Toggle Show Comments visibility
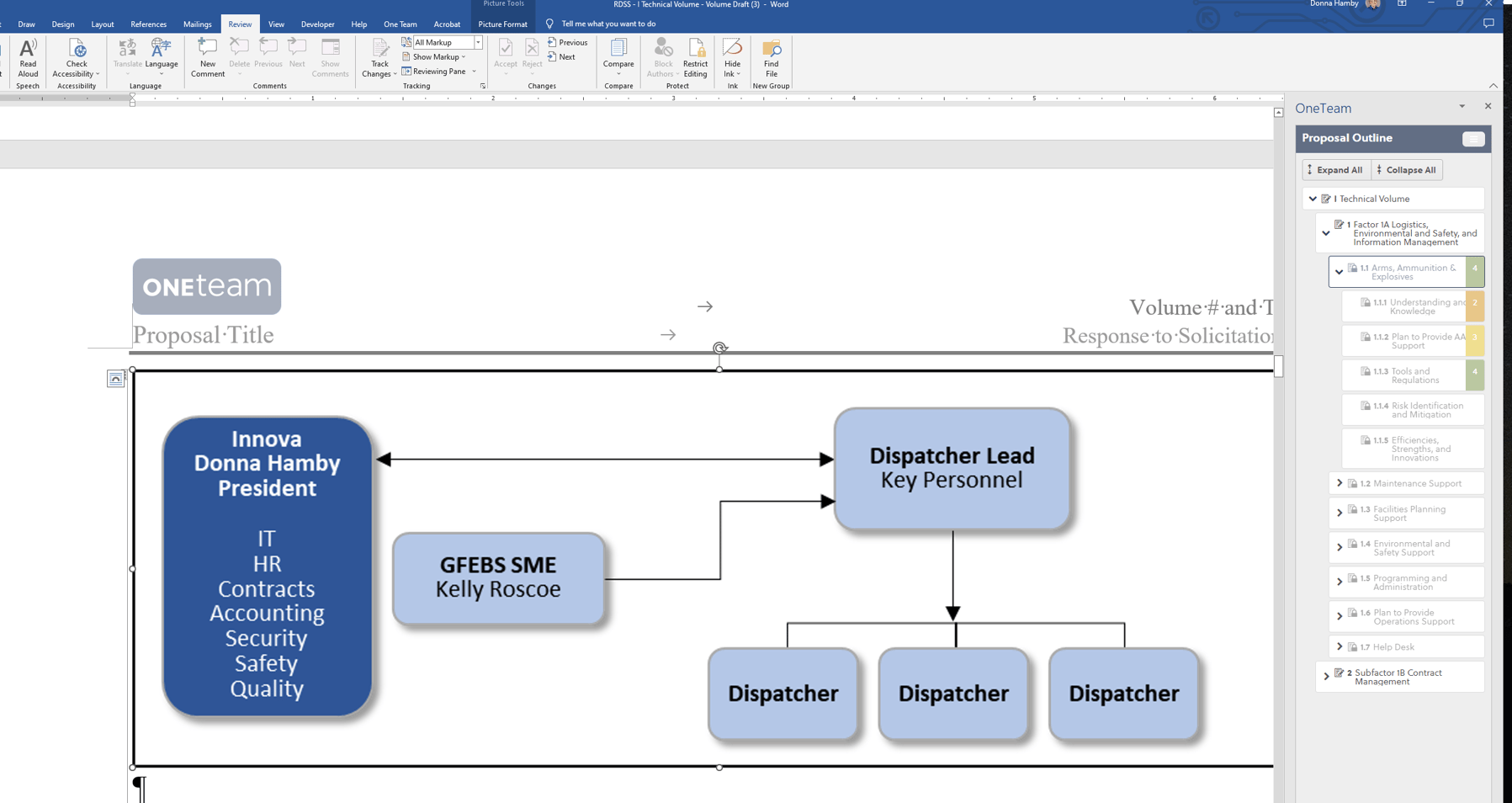Image resolution: width=1512 pixels, height=803 pixels. (x=331, y=59)
